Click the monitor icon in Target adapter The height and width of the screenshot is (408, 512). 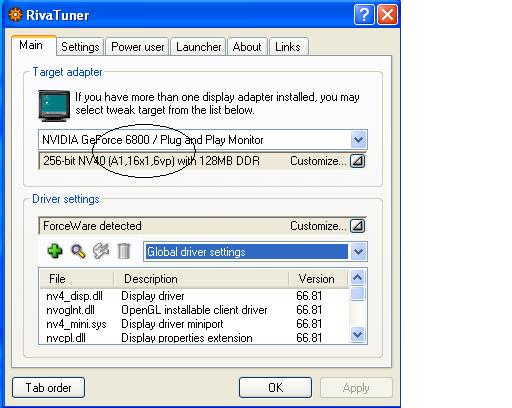pyautogui.click(x=54, y=105)
